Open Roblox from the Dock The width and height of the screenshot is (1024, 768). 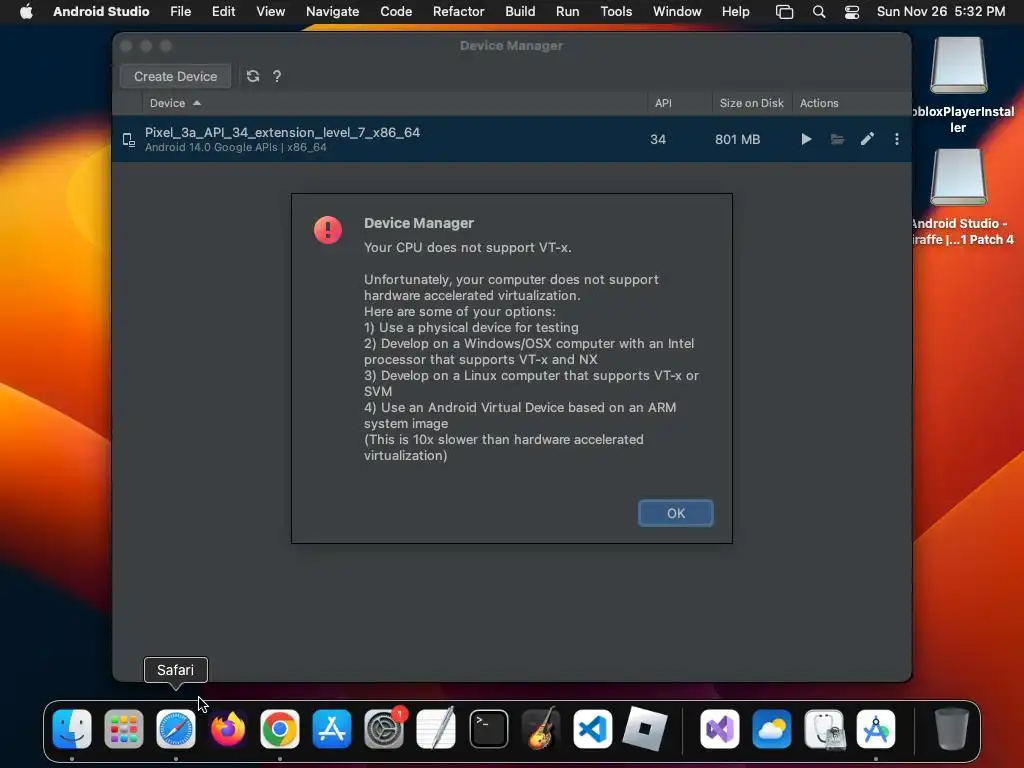pyautogui.click(x=645, y=729)
